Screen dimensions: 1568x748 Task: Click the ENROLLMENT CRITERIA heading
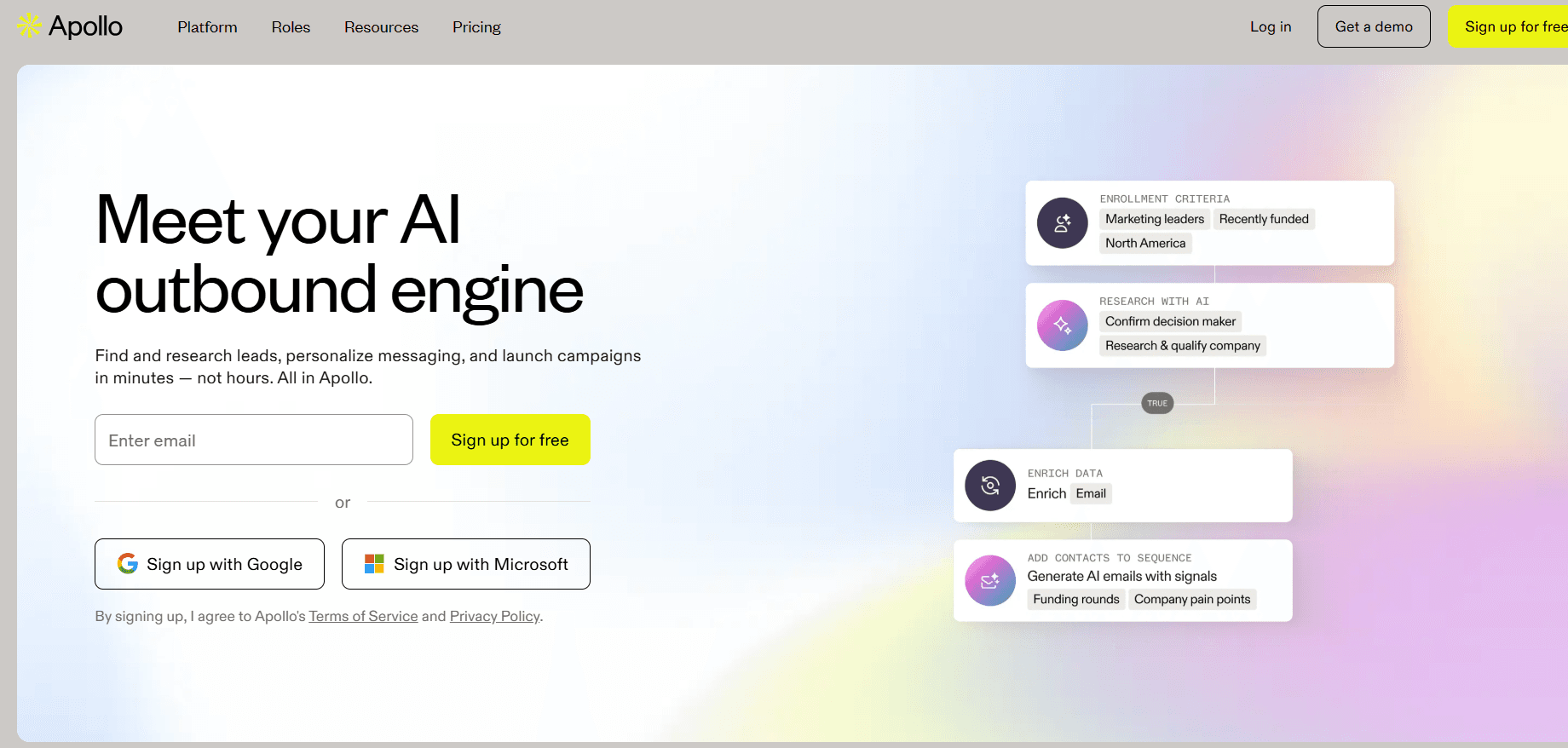pyautogui.click(x=1164, y=199)
